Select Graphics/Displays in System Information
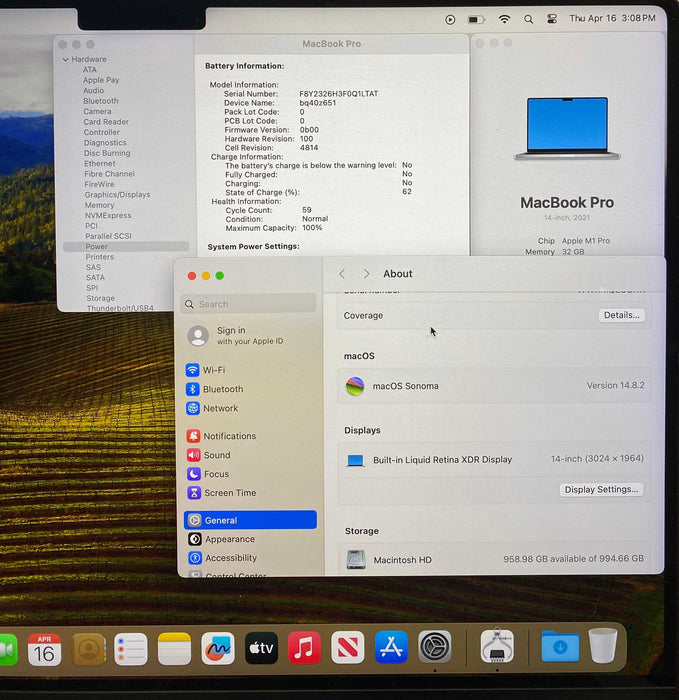This screenshot has width=679, height=700. tap(117, 195)
